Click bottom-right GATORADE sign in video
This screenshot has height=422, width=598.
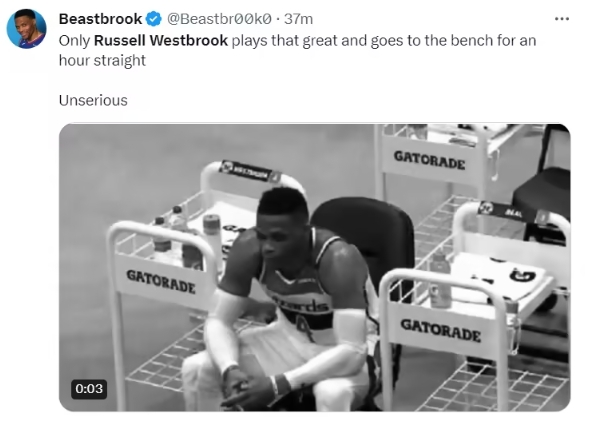point(440,331)
